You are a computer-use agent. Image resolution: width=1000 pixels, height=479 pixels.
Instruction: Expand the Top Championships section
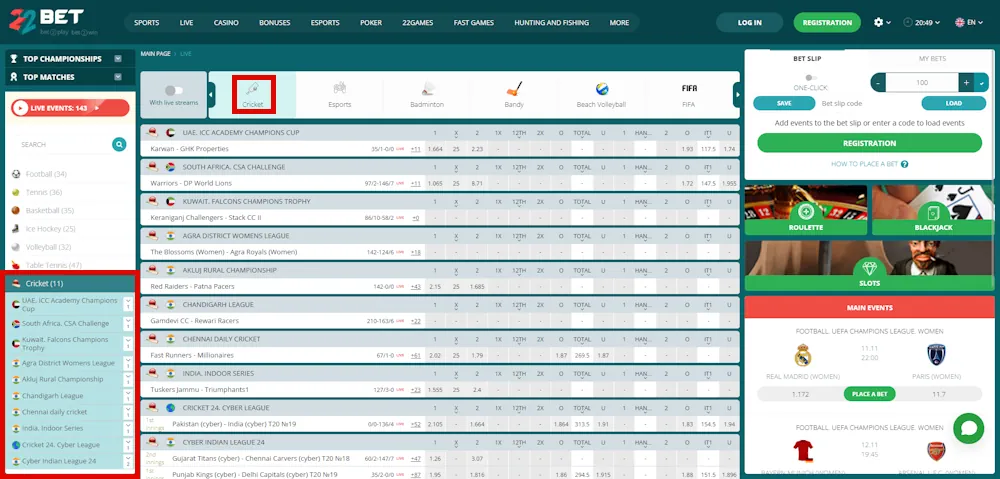pos(118,59)
